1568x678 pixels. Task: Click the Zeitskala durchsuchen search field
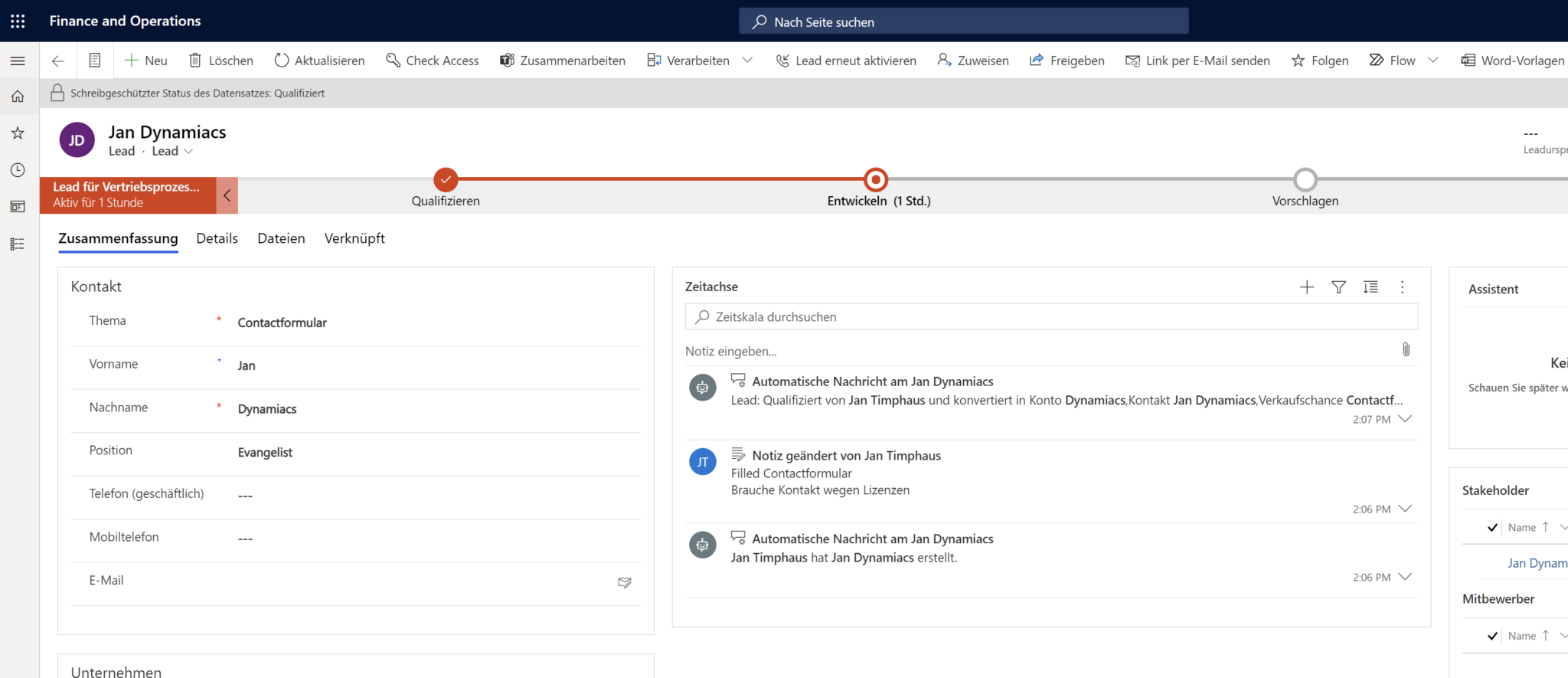point(1057,317)
